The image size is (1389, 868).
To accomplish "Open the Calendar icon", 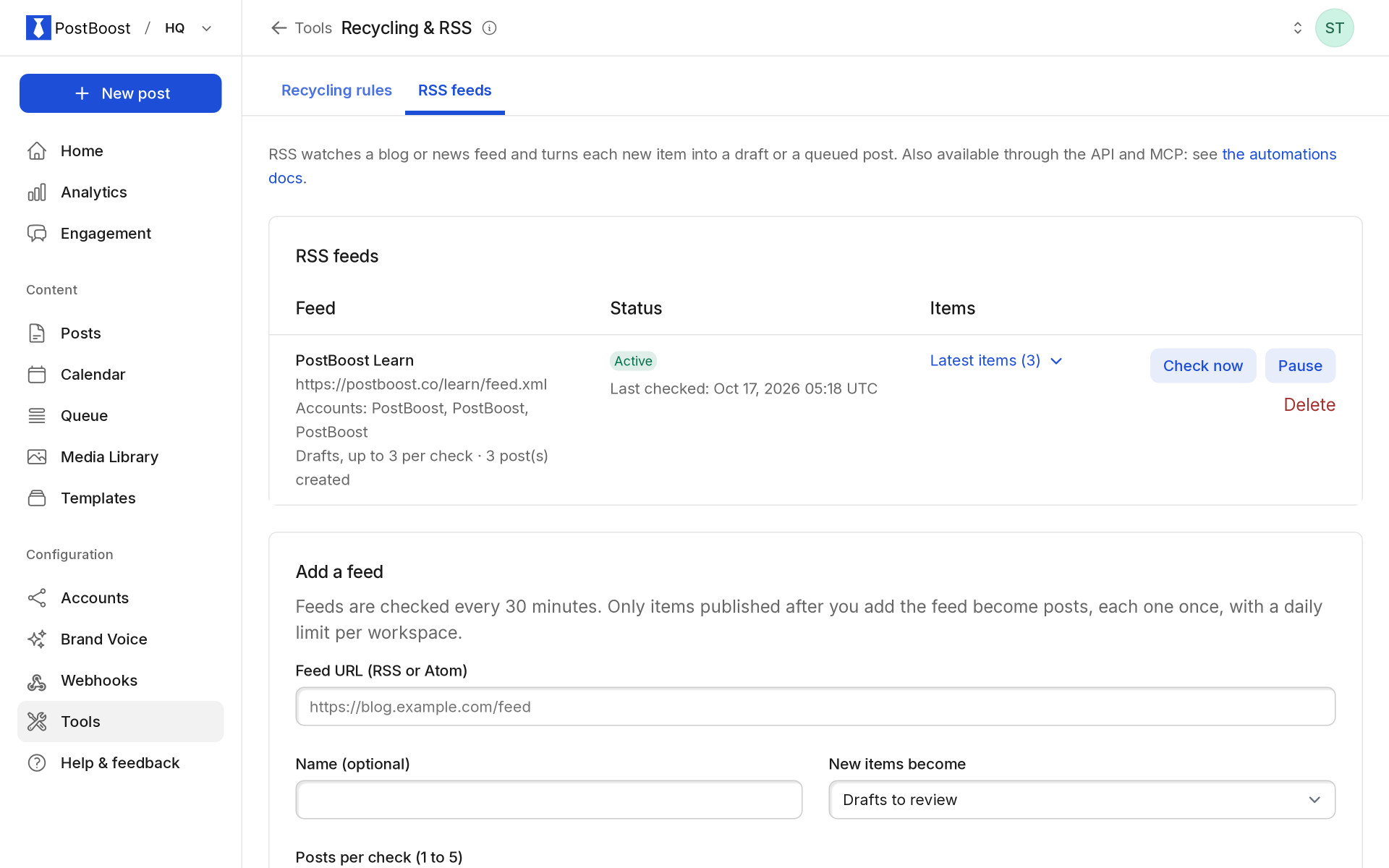I will [37, 375].
